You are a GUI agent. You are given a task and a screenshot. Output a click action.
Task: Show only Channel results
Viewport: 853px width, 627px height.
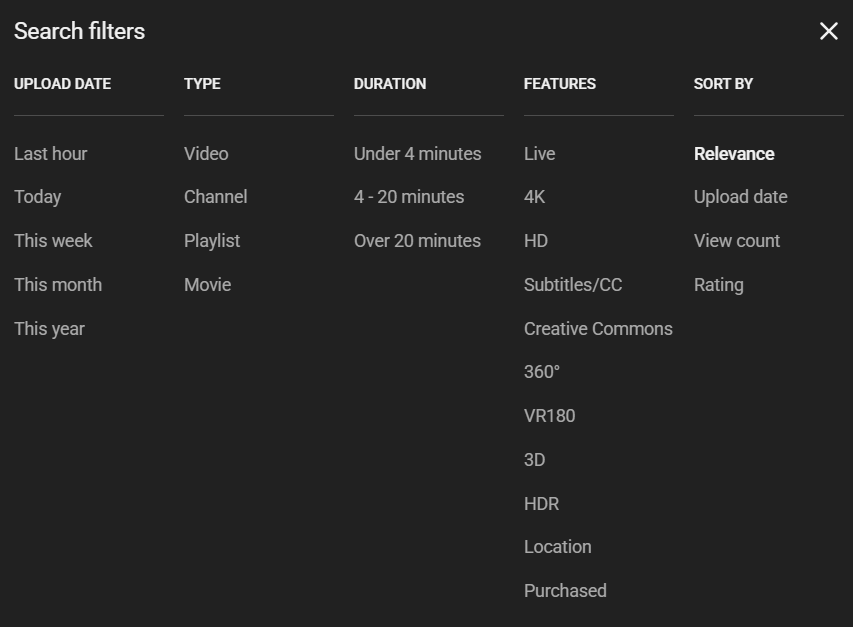[215, 197]
